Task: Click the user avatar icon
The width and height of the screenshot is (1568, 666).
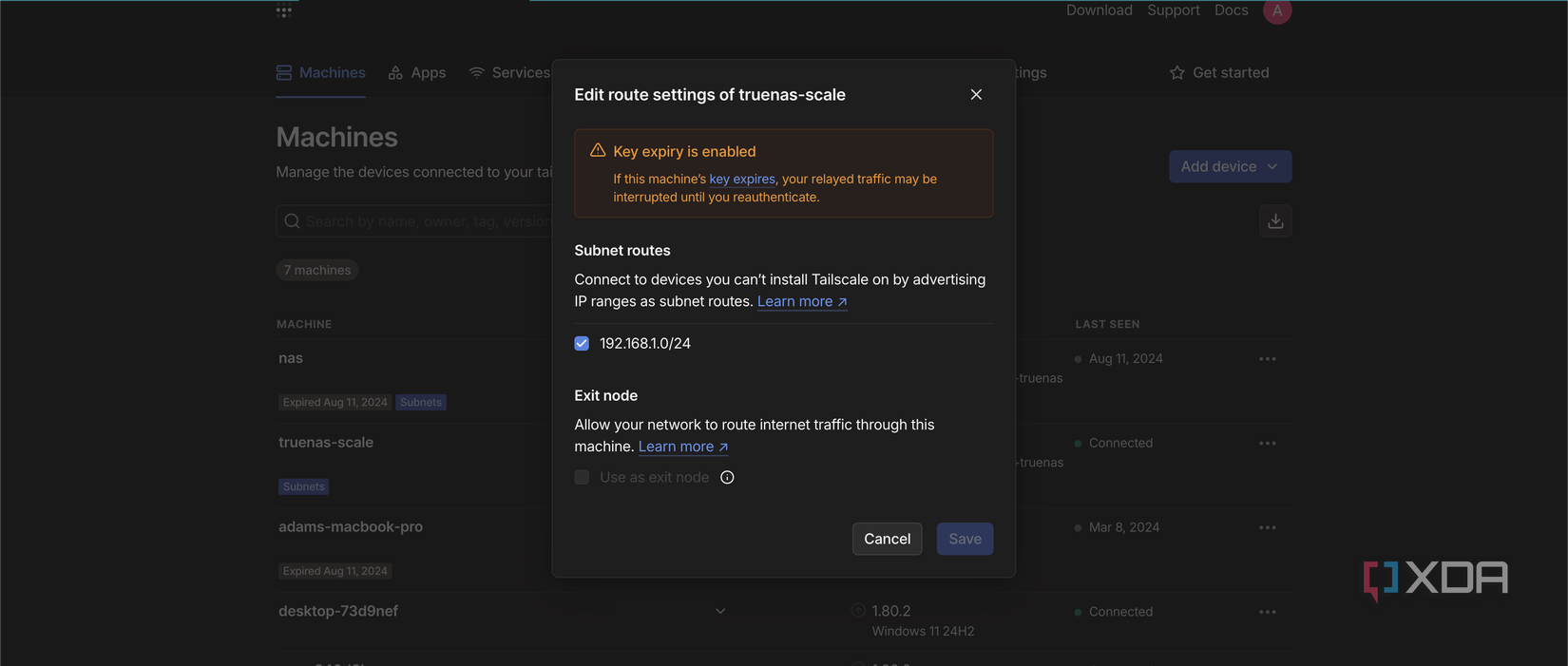Action: tap(1276, 11)
